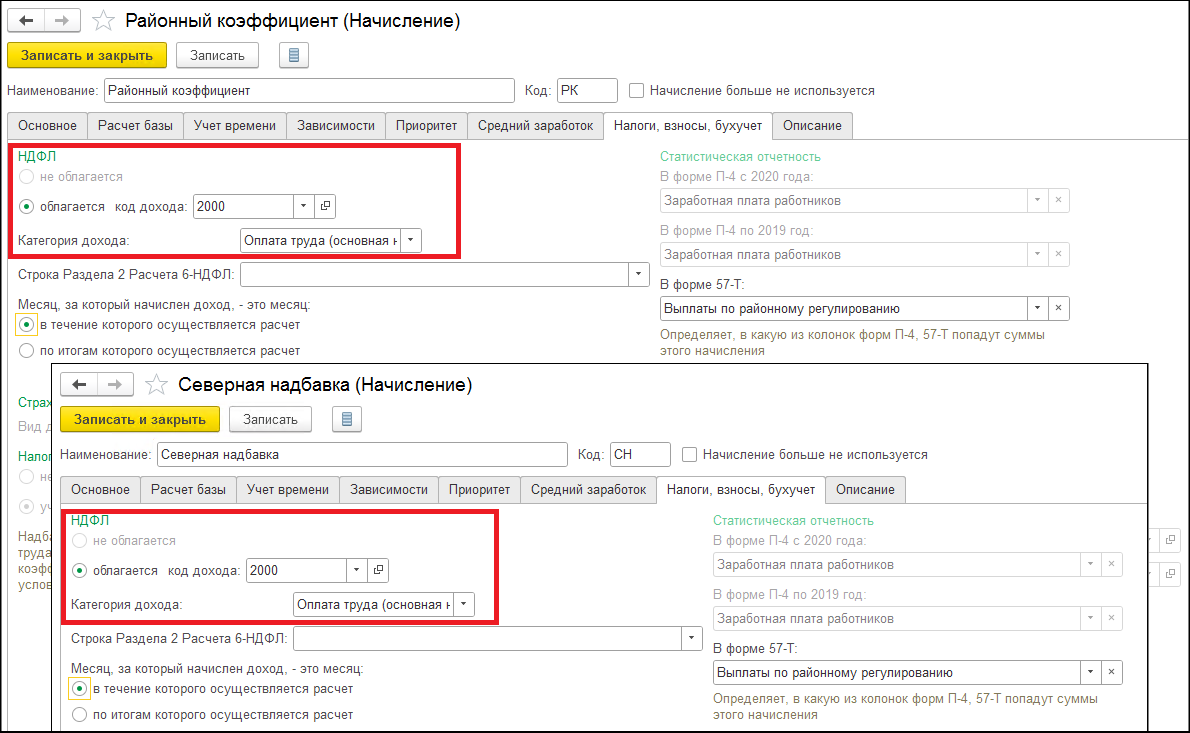Image resolution: width=1190 pixels, height=733 pixels.
Task: Switch to Основное tab in Северная надбавка
Action: coord(100,490)
